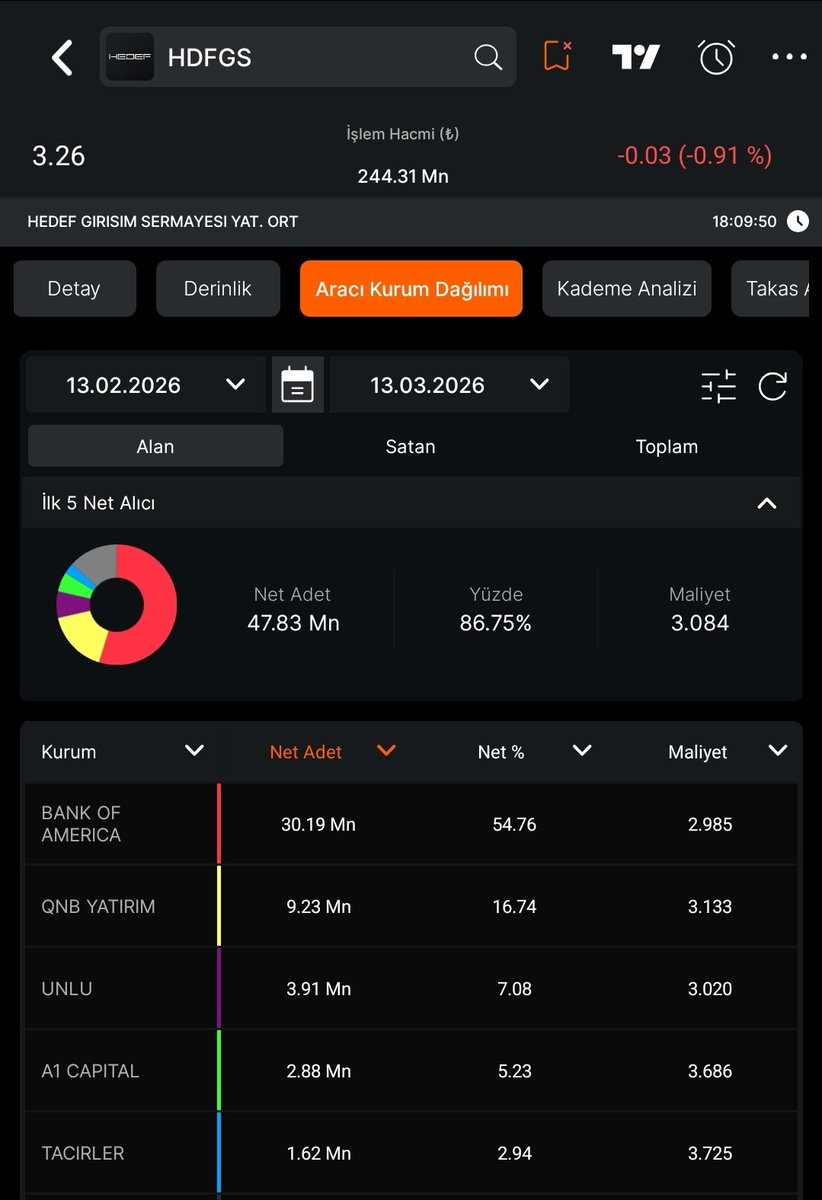Sort by Maliyet column chevron
The image size is (822, 1200).
[x=778, y=751]
